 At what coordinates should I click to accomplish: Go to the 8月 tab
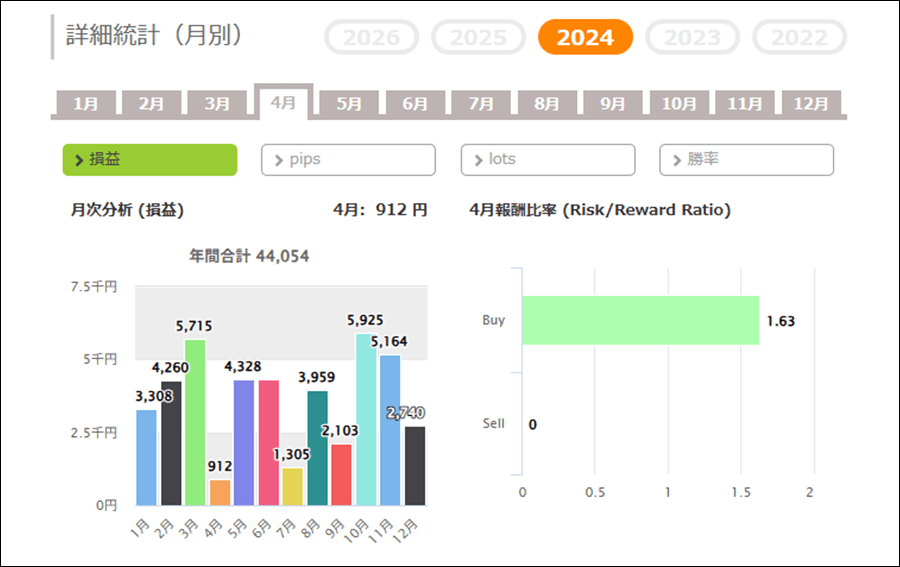[547, 104]
